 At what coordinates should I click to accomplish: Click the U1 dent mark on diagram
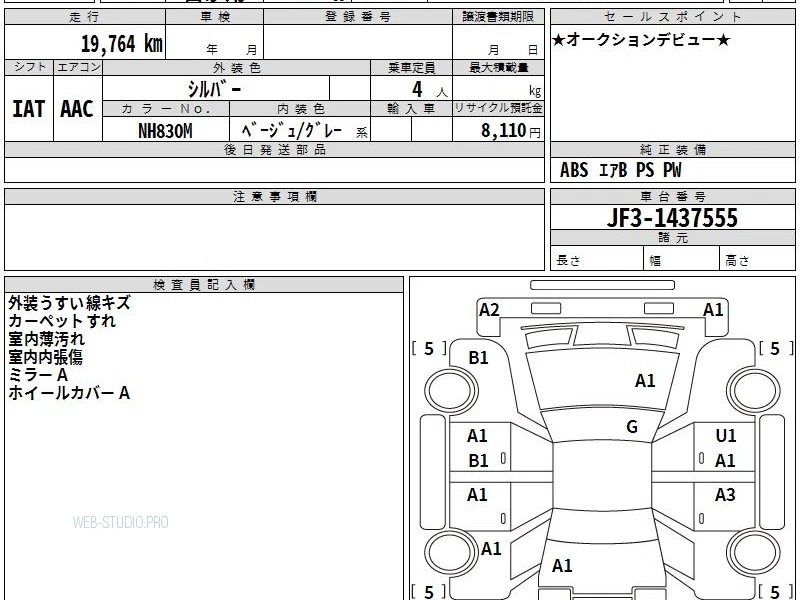[726, 436]
